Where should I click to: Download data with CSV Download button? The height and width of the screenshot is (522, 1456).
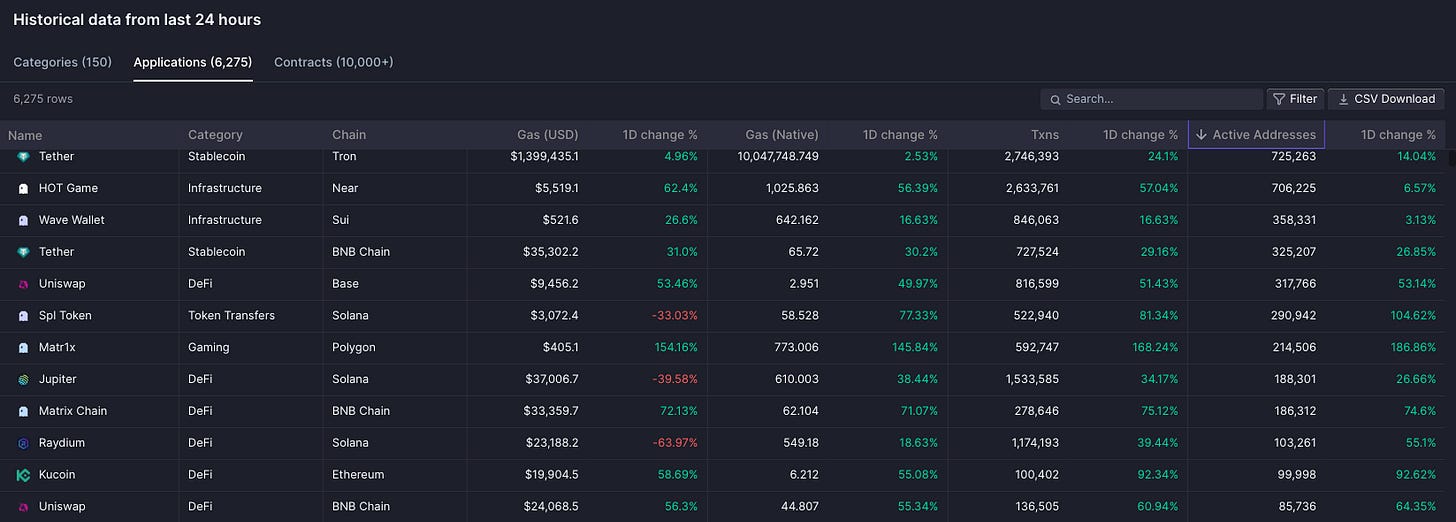coord(1386,99)
